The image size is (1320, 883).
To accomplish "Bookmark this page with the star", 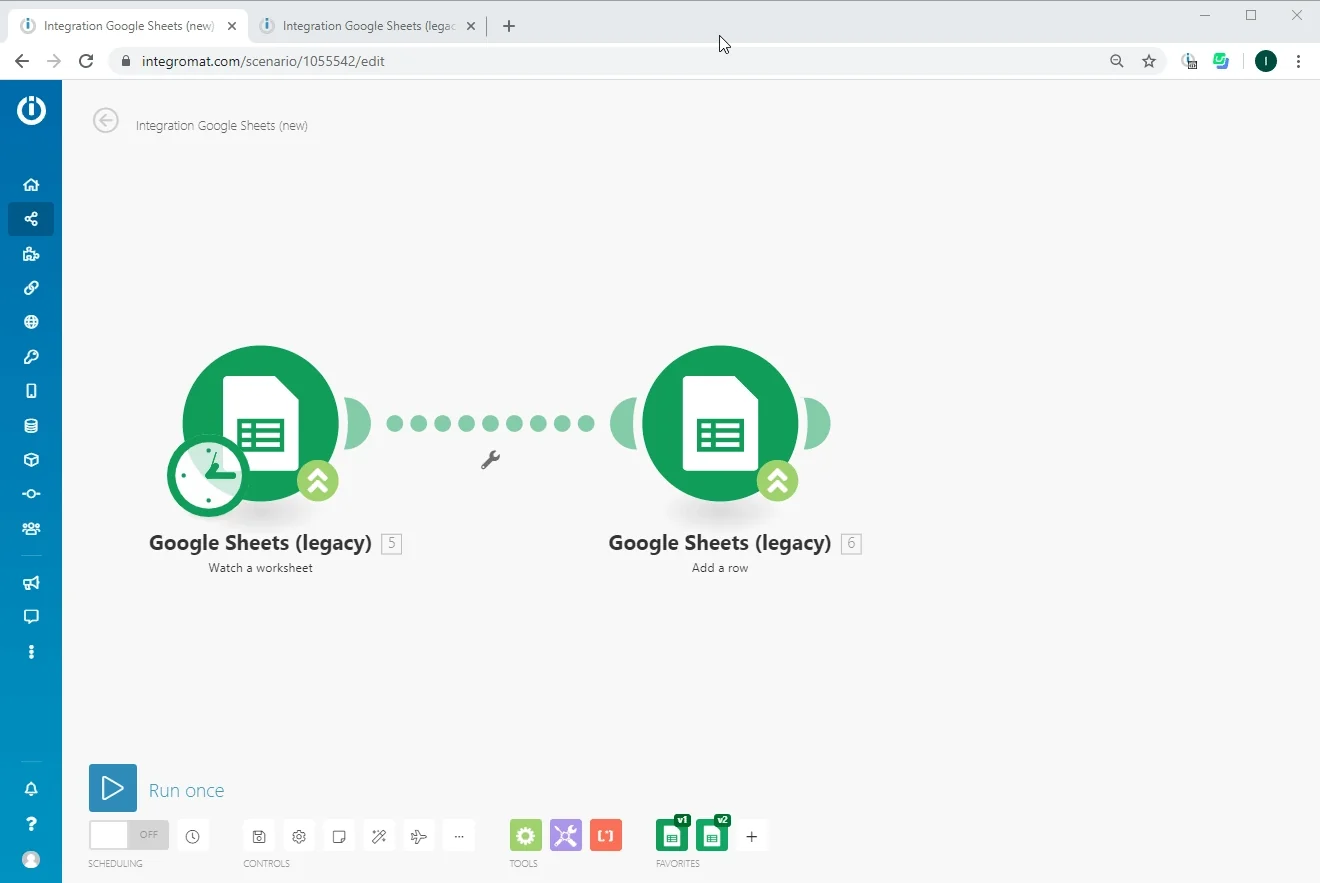I will [1149, 61].
